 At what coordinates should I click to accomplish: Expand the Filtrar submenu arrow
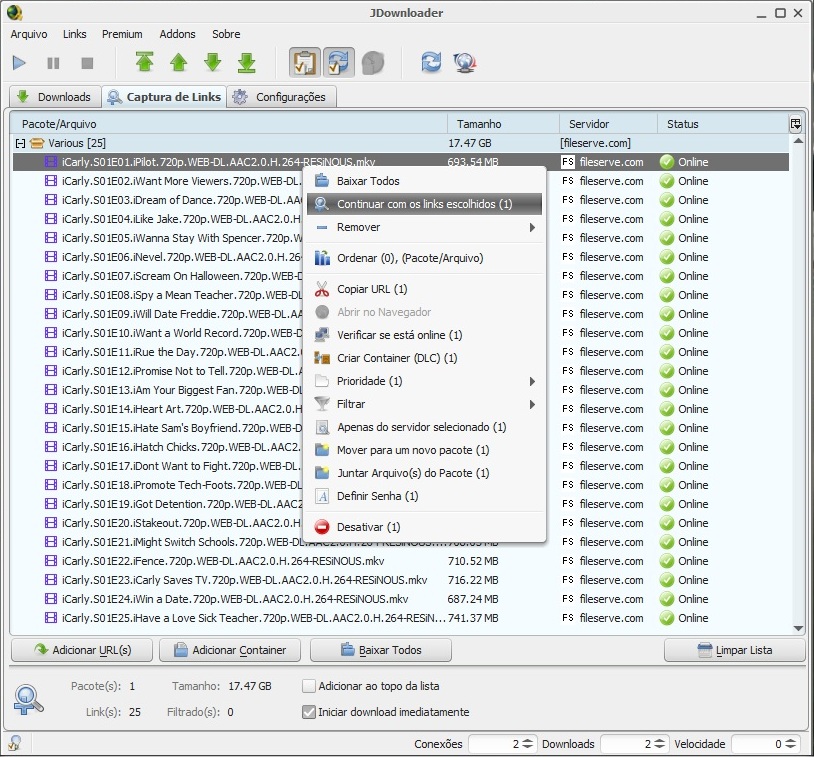pos(532,404)
